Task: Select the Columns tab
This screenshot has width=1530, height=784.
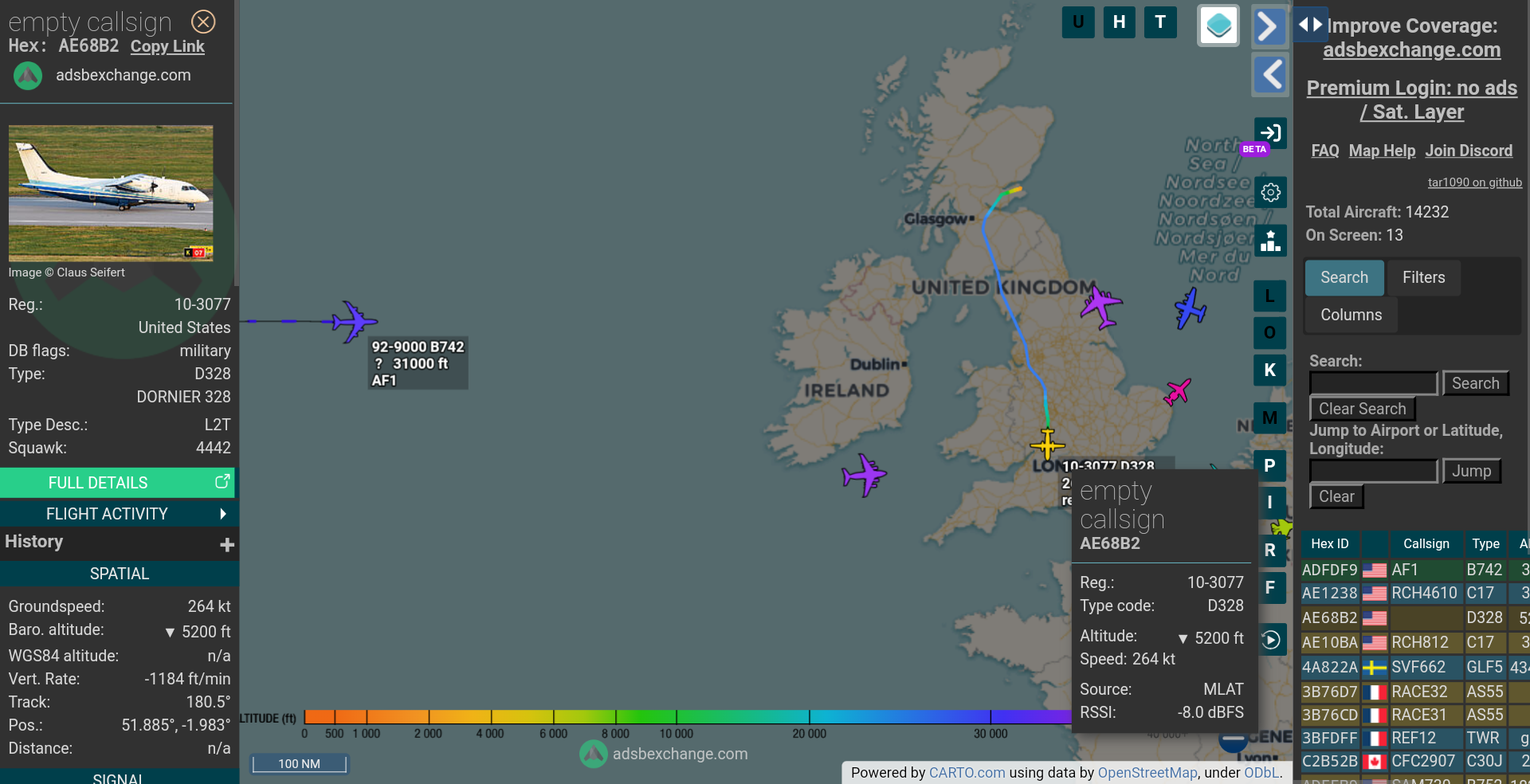Action: [1351, 315]
